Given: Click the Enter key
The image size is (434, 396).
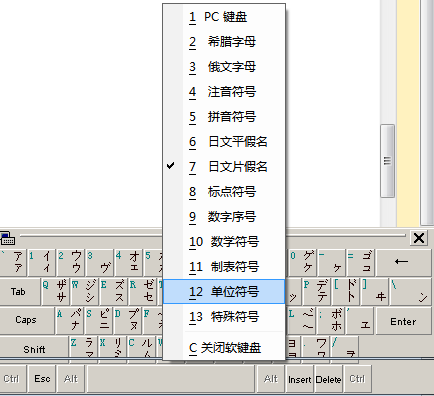Looking at the screenshot, I should coord(403,321).
